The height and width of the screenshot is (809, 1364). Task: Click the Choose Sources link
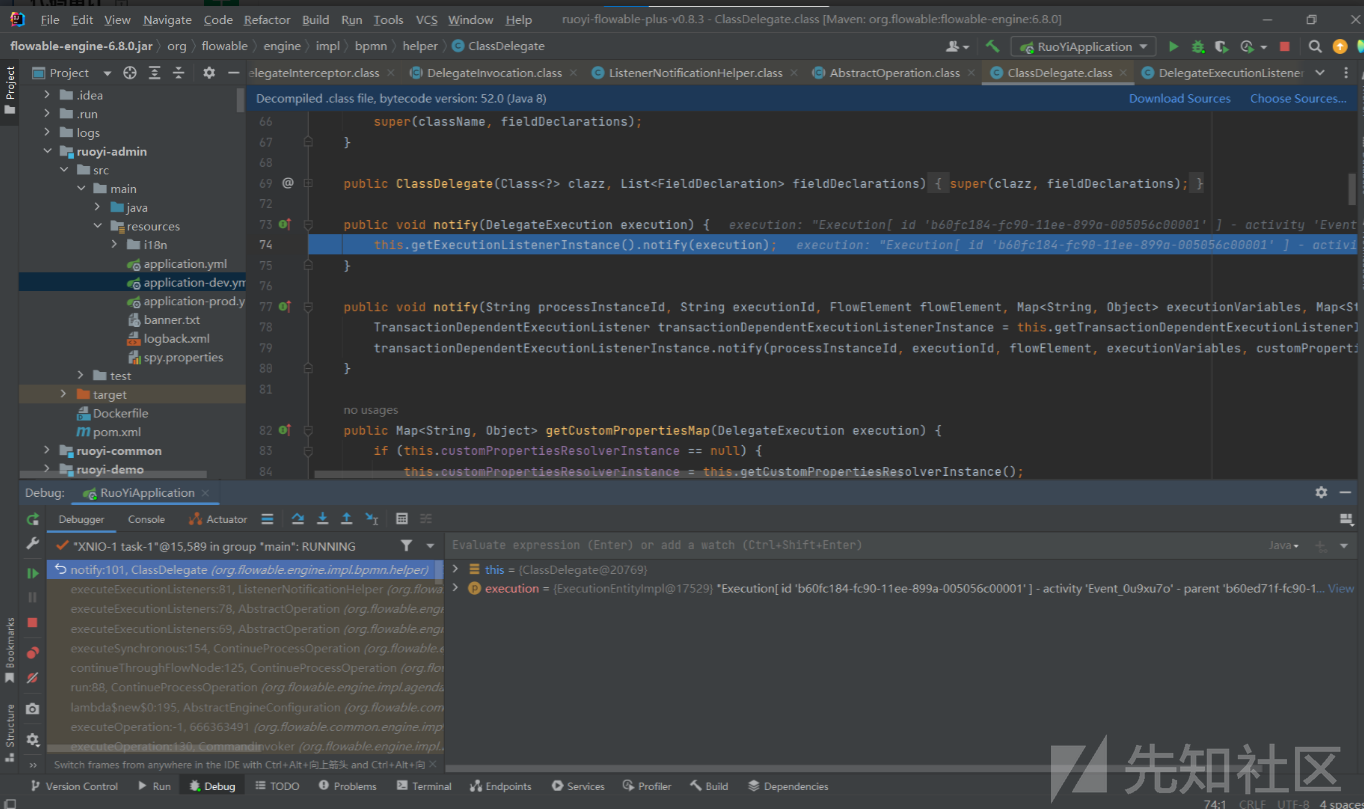[x=1298, y=98]
